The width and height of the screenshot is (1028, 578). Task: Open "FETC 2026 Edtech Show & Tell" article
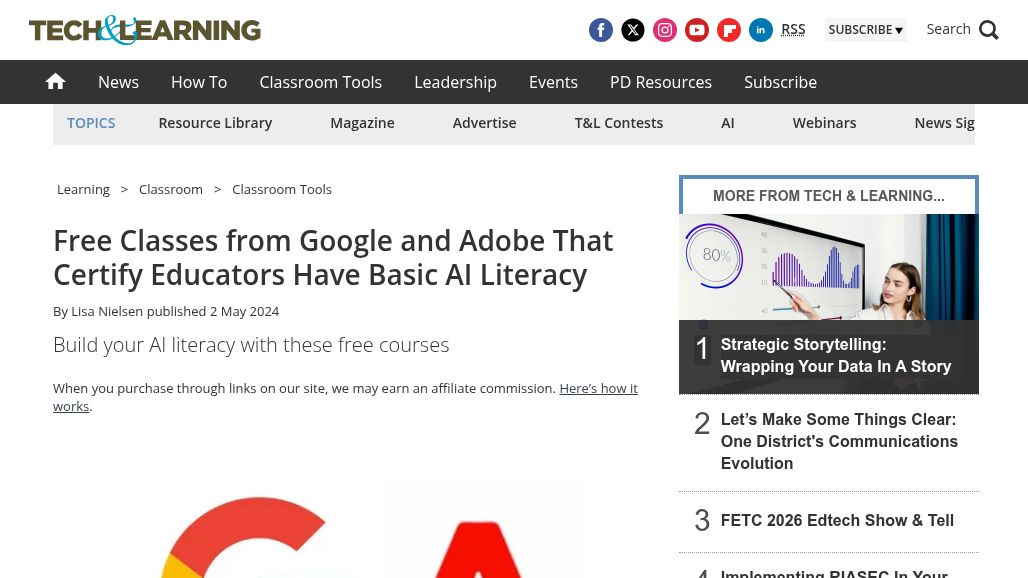[x=837, y=520]
